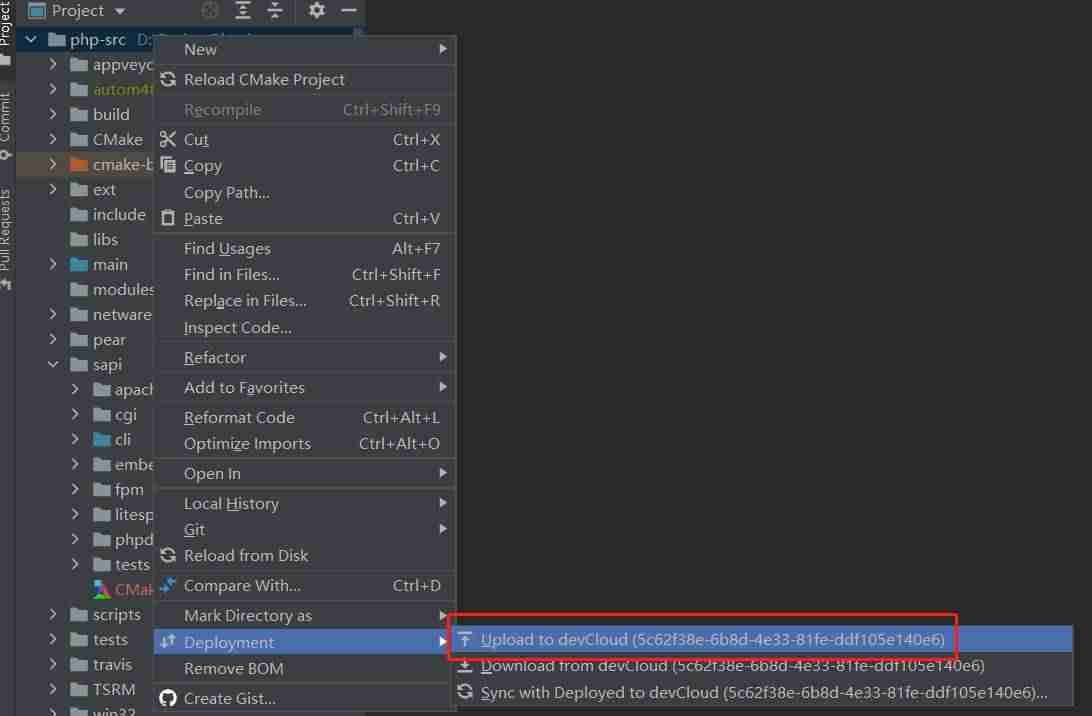1092x716 pixels.
Task: Expand the main folder
Action: (x=53, y=264)
